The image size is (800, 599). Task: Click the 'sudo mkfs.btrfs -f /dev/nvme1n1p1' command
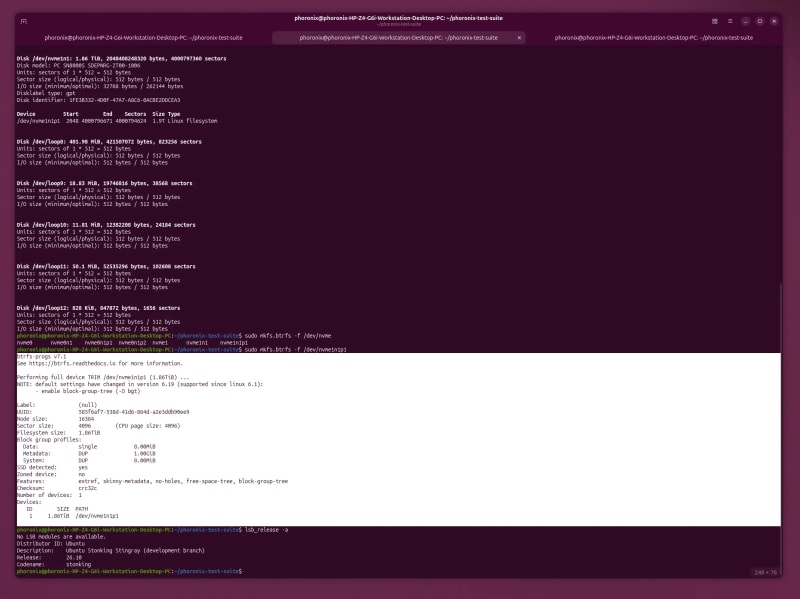[x=295, y=350]
